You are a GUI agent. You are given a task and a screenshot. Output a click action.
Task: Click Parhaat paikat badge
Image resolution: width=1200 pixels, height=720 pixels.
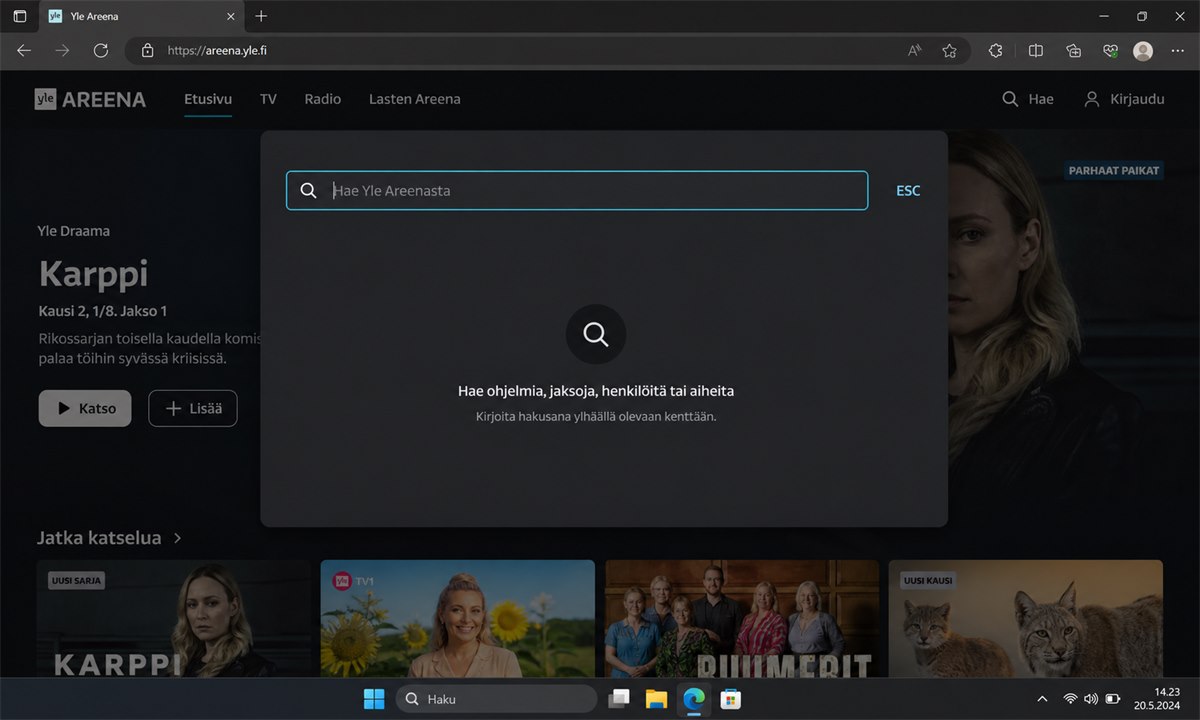(x=1114, y=170)
